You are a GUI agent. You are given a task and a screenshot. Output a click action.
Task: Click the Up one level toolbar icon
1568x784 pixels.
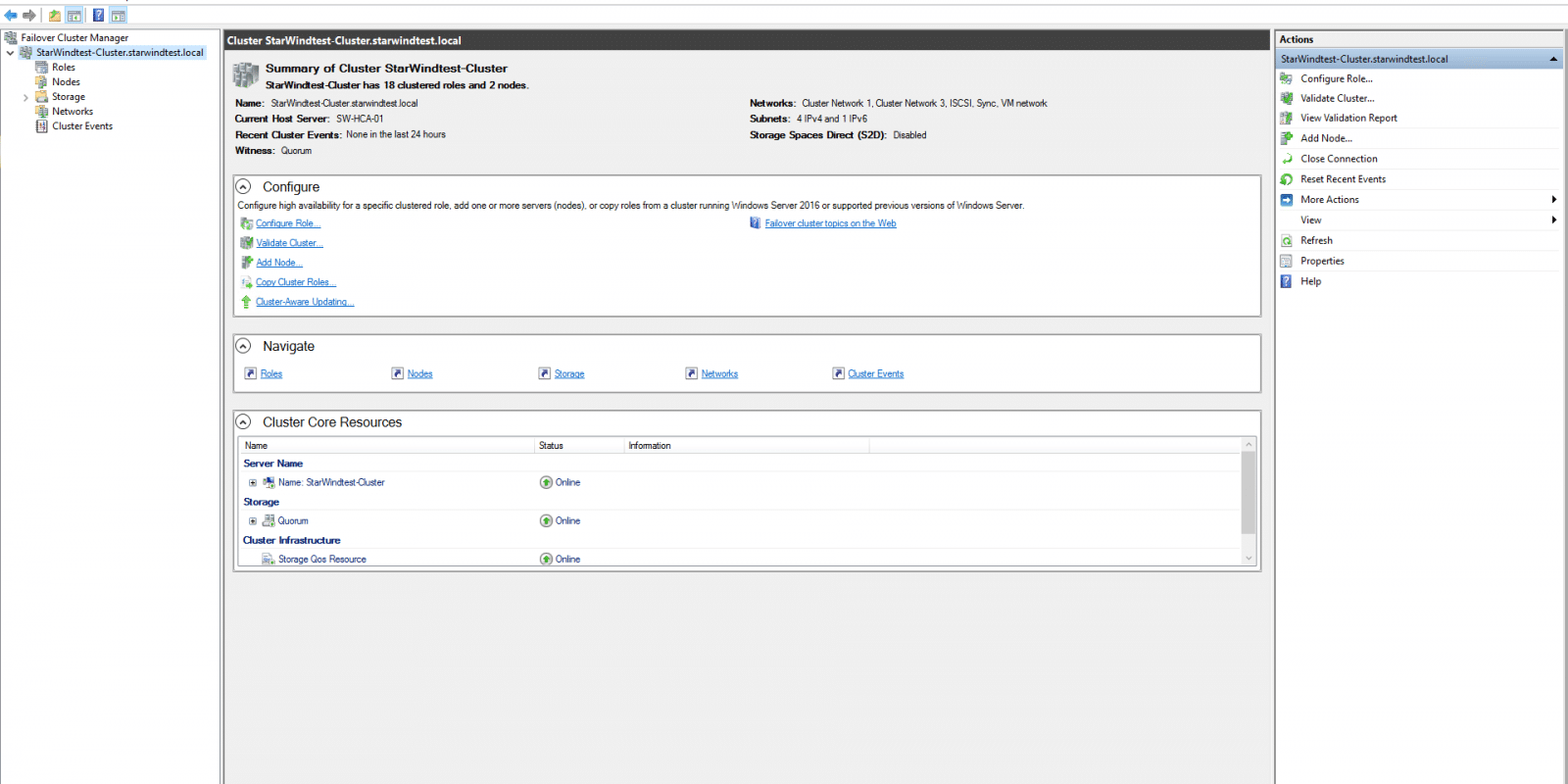(x=55, y=15)
